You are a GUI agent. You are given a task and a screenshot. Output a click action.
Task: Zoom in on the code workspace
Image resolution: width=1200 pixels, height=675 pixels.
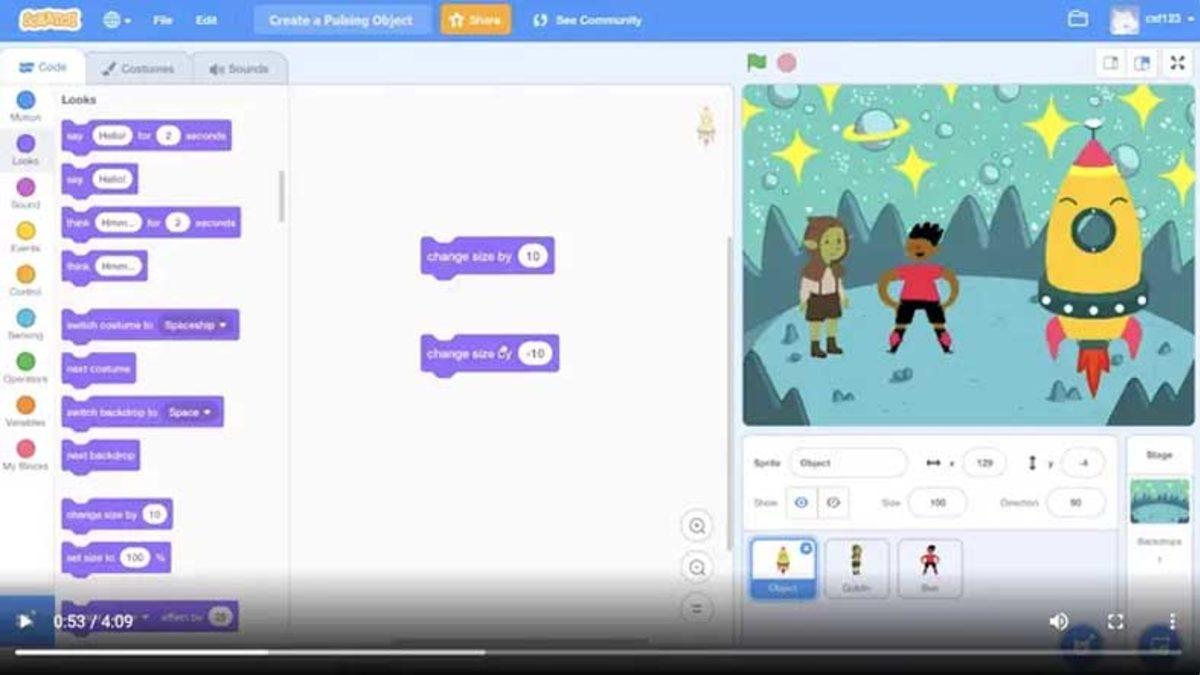coord(696,526)
